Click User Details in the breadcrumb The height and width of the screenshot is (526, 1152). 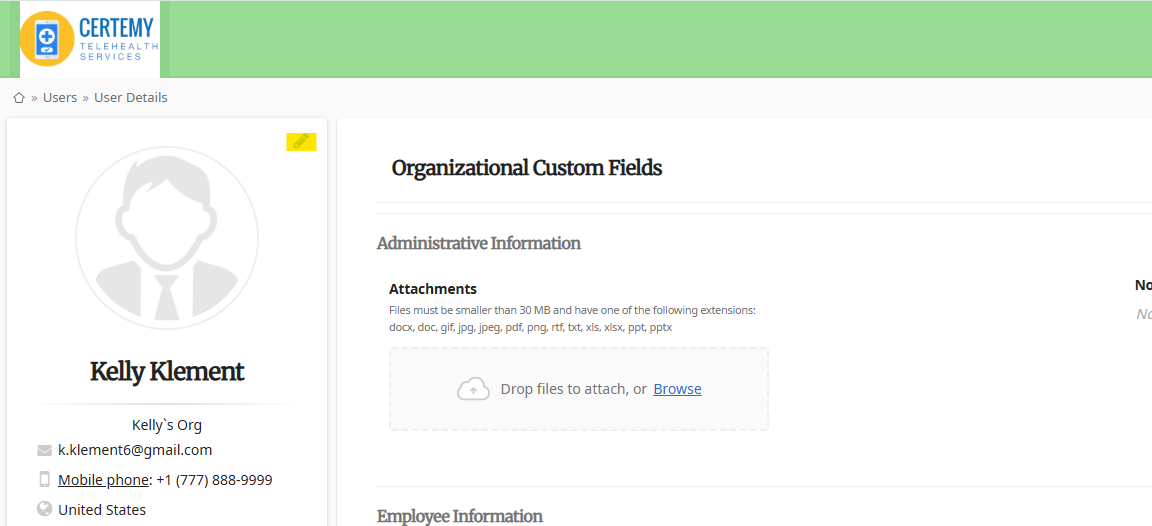coord(131,98)
